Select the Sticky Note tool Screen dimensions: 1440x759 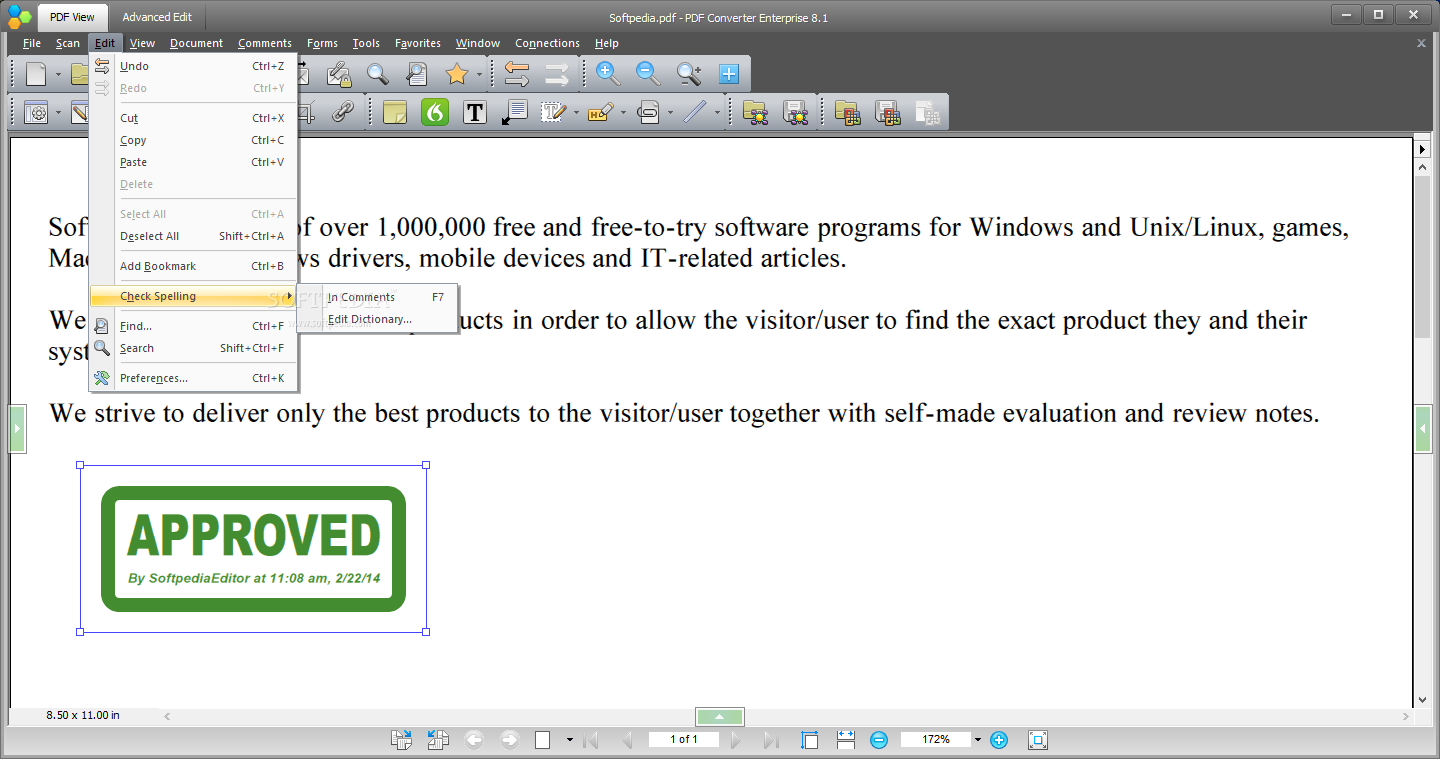[x=395, y=112]
